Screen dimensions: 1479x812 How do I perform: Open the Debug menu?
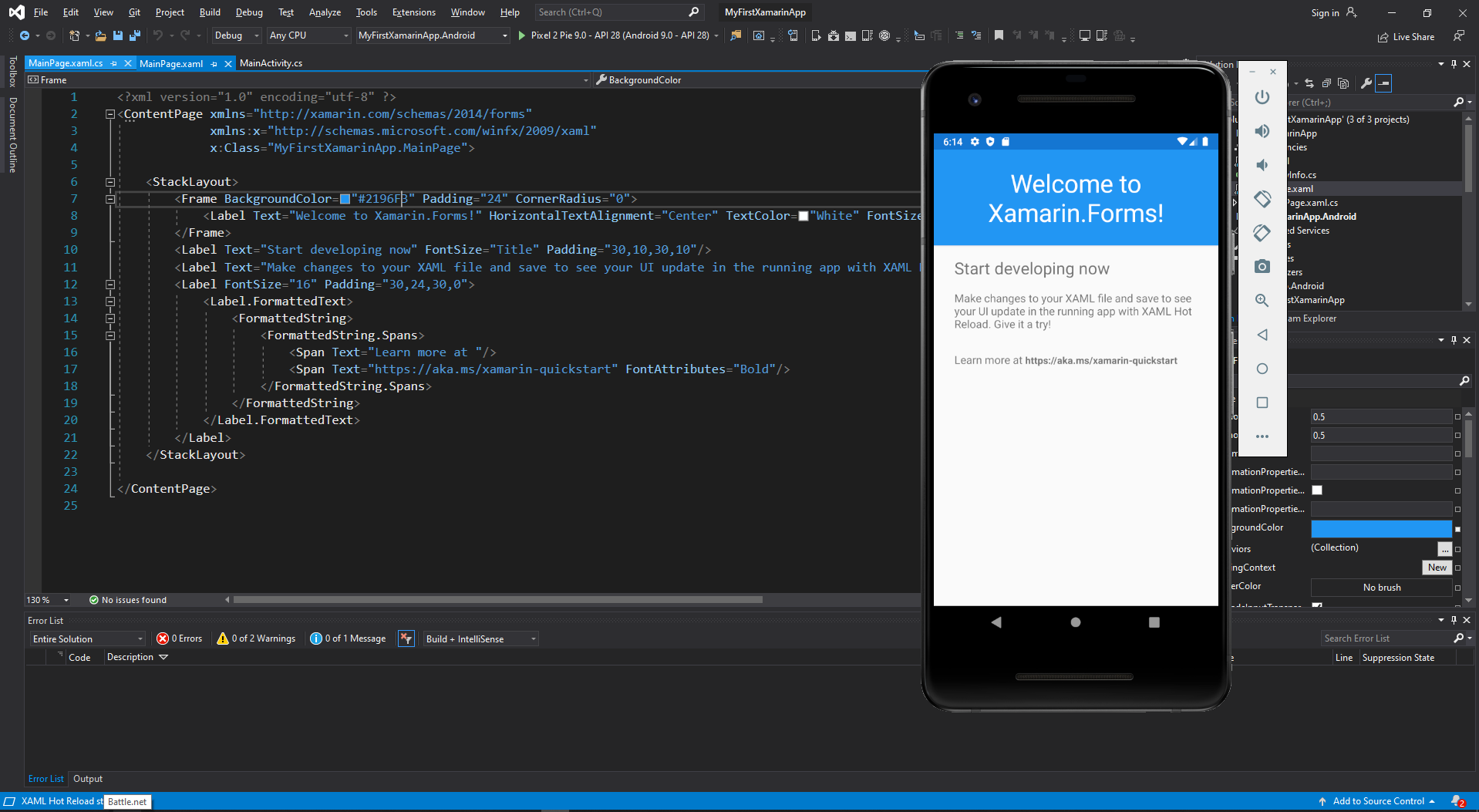click(x=249, y=12)
